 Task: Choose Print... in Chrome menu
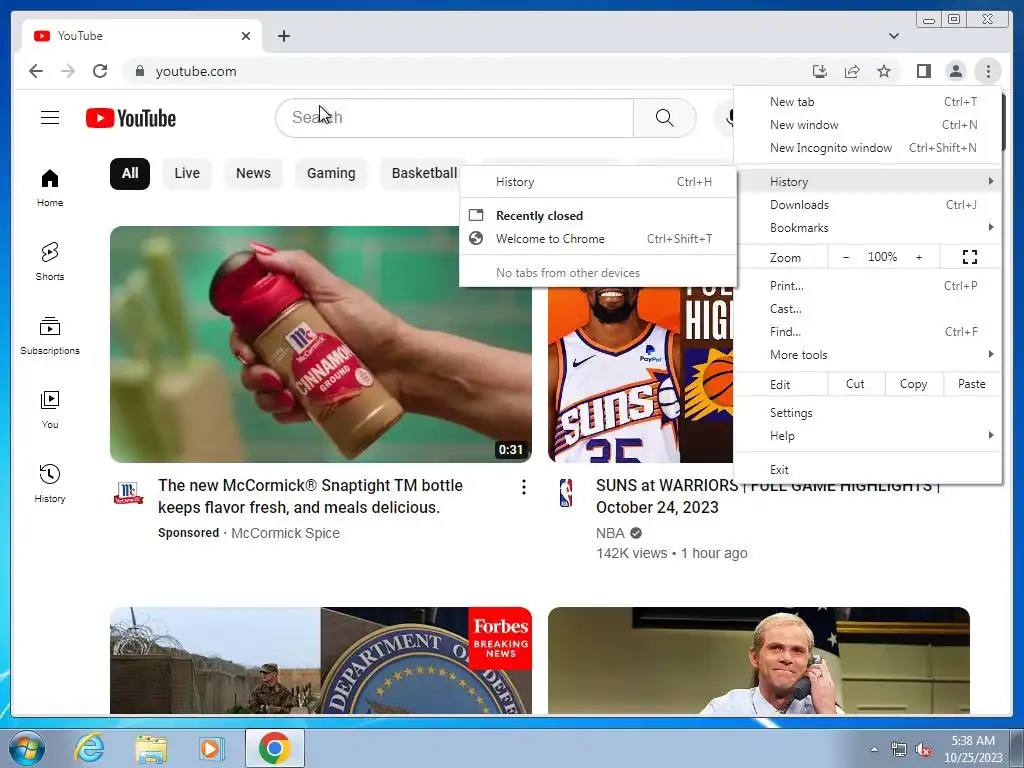[x=868, y=286]
